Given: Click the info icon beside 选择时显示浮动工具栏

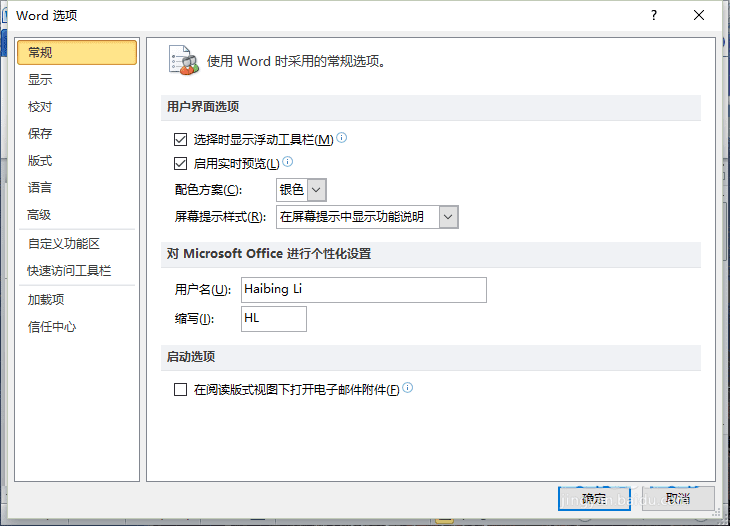Looking at the screenshot, I should click(342, 138).
